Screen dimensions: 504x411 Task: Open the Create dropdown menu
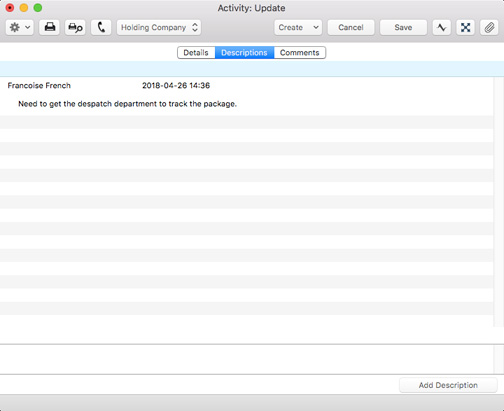coord(298,27)
